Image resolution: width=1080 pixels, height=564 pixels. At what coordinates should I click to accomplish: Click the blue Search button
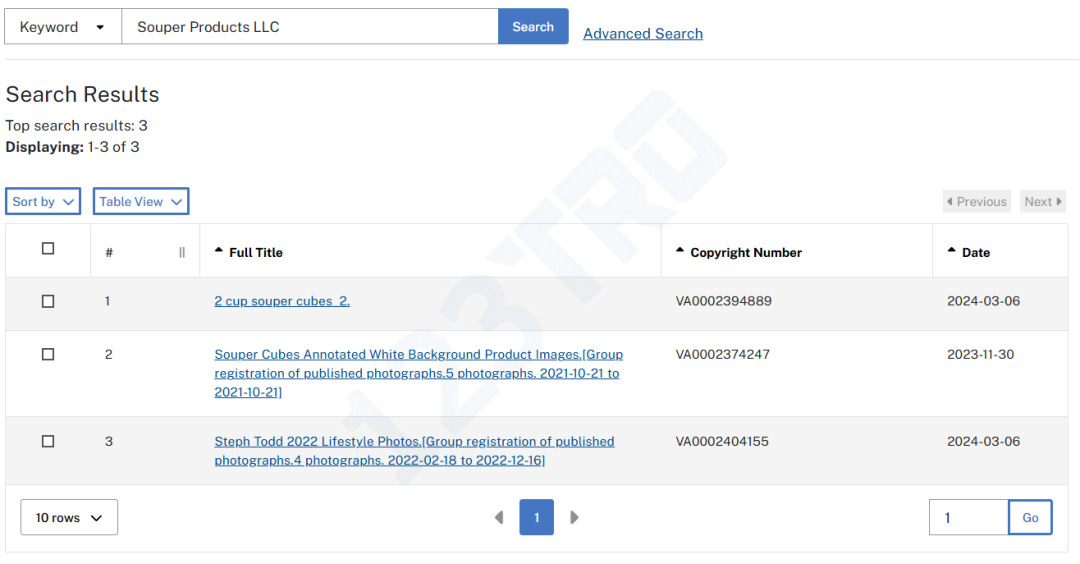(533, 27)
